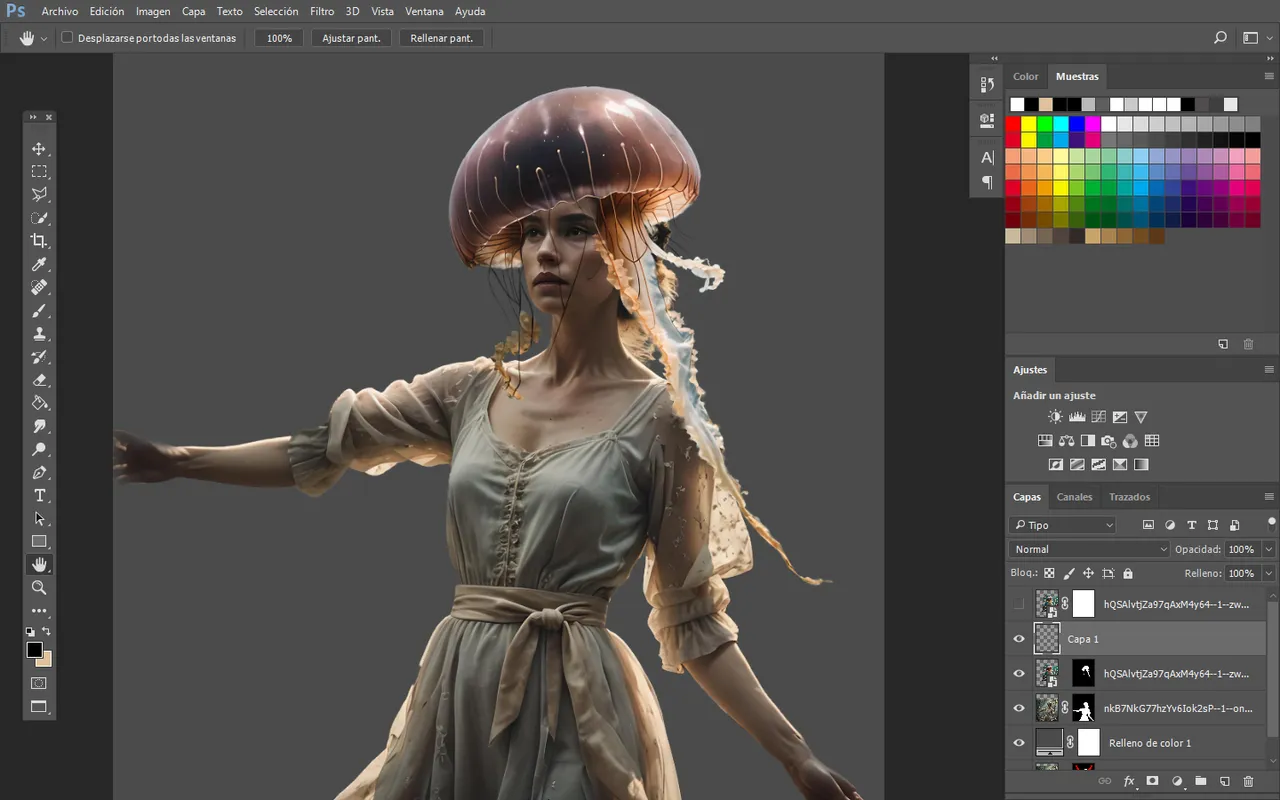This screenshot has width=1280, height=800.
Task: Open the Muestras panel menu
Action: (1269, 76)
